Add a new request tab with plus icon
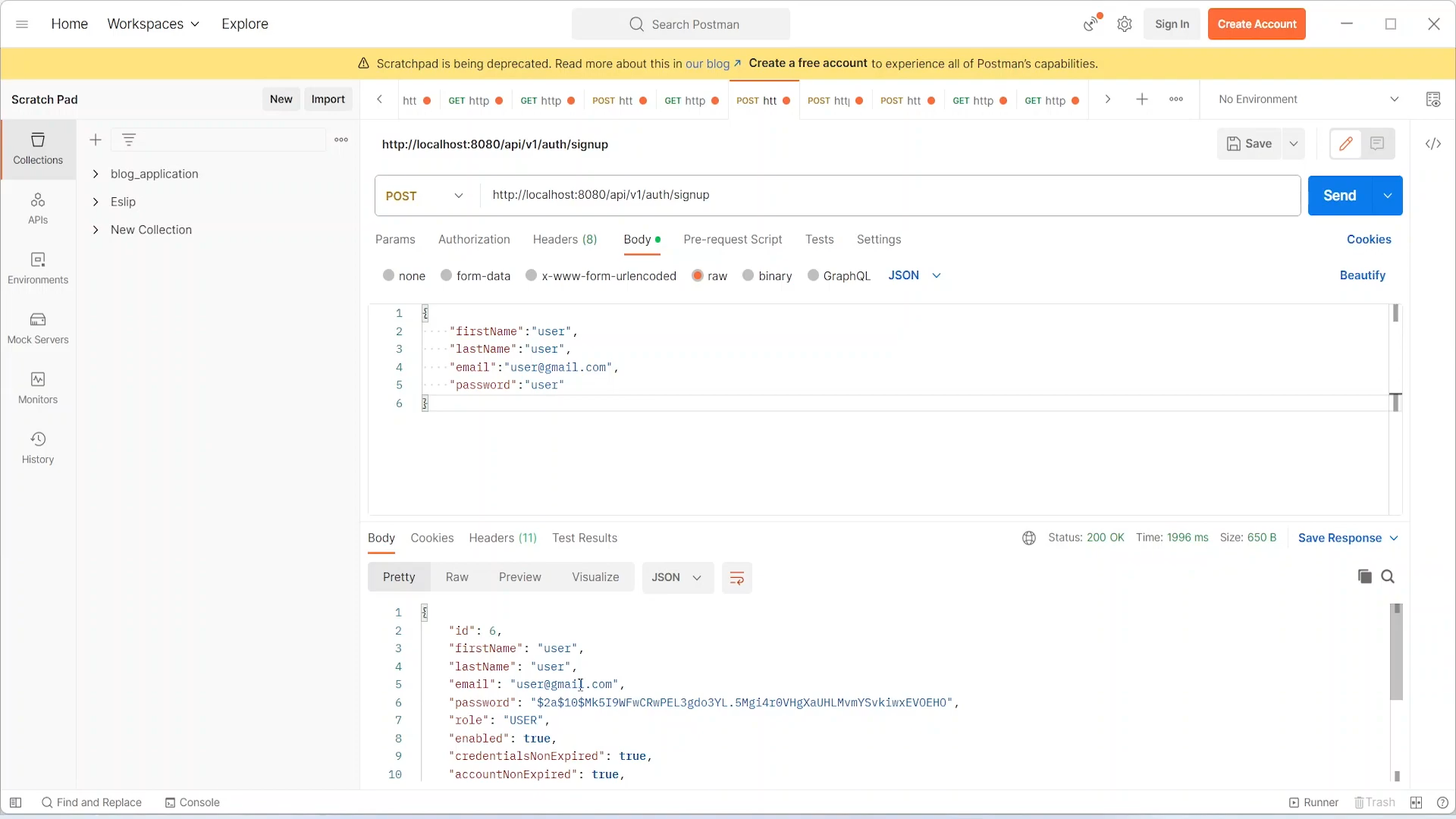1456x819 pixels. pyautogui.click(x=1142, y=99)
